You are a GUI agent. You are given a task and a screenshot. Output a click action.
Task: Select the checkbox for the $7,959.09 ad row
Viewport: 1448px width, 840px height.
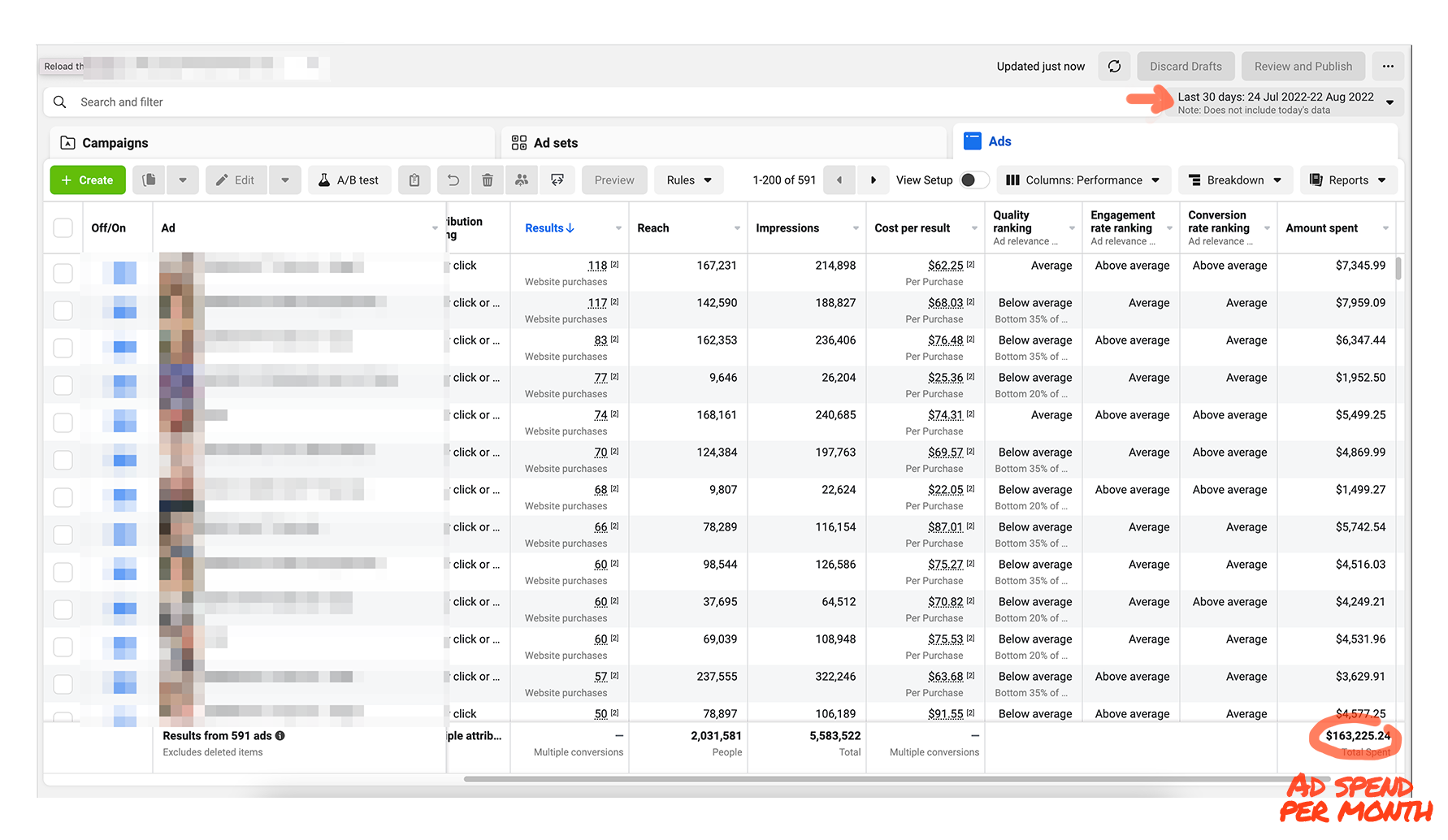pos(63,310)
